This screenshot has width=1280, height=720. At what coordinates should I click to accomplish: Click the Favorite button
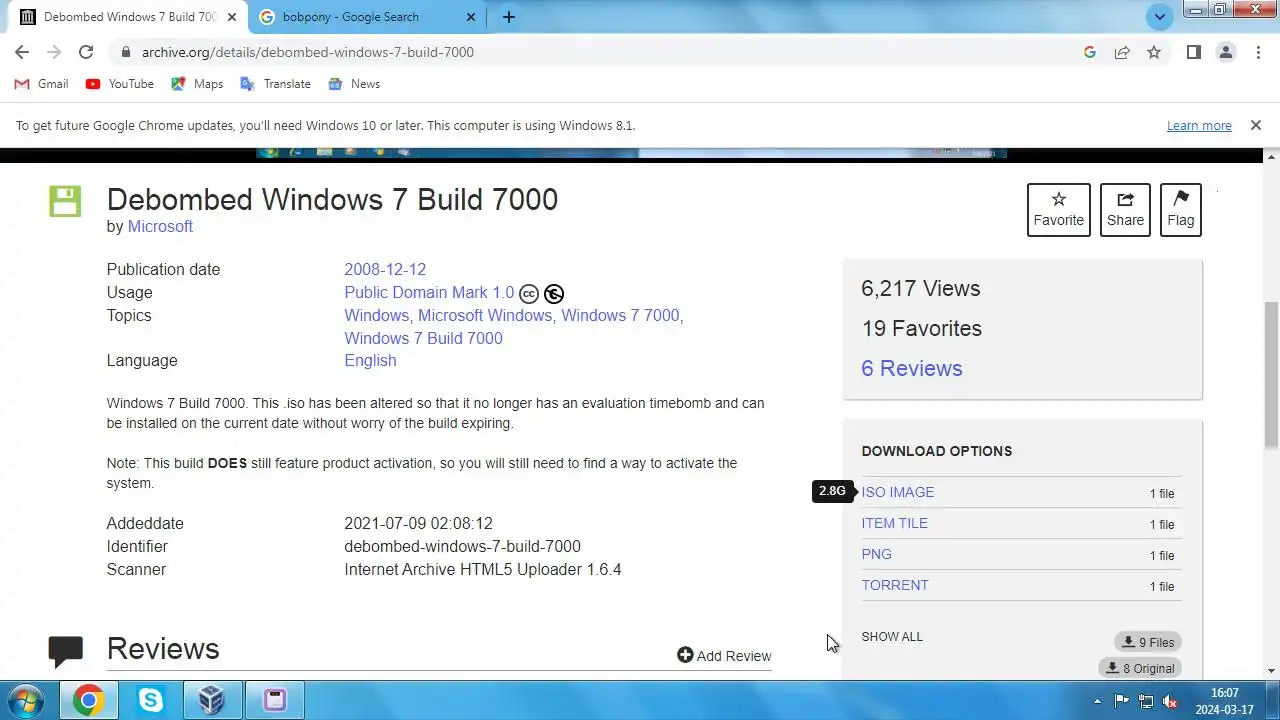click(1059, 210)
